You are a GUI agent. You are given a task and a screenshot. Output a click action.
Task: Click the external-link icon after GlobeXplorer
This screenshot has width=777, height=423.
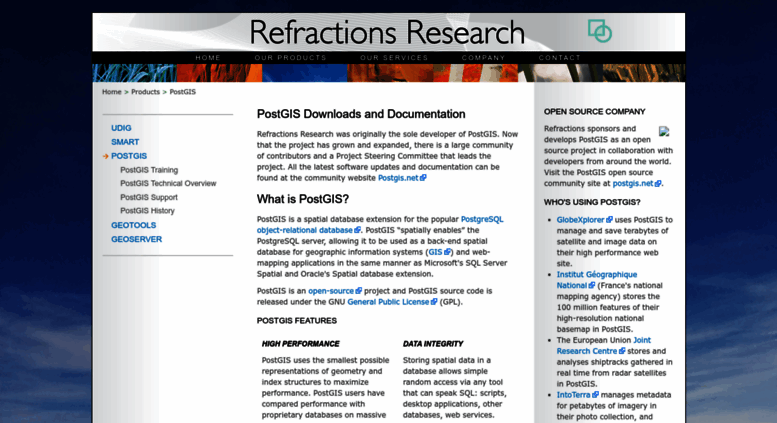pos(610,219)
